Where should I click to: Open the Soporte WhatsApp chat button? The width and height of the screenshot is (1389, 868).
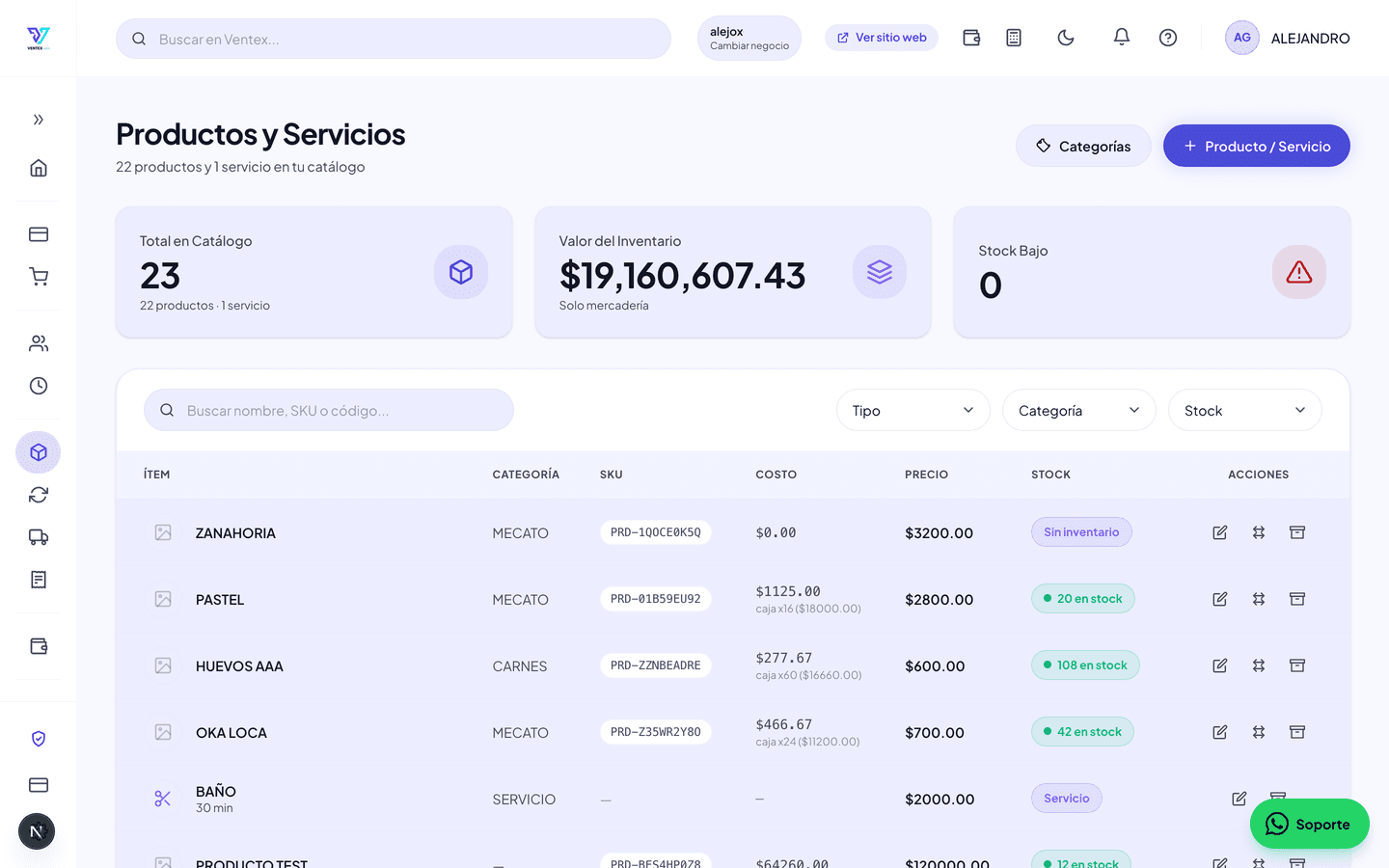[1310, 824]
